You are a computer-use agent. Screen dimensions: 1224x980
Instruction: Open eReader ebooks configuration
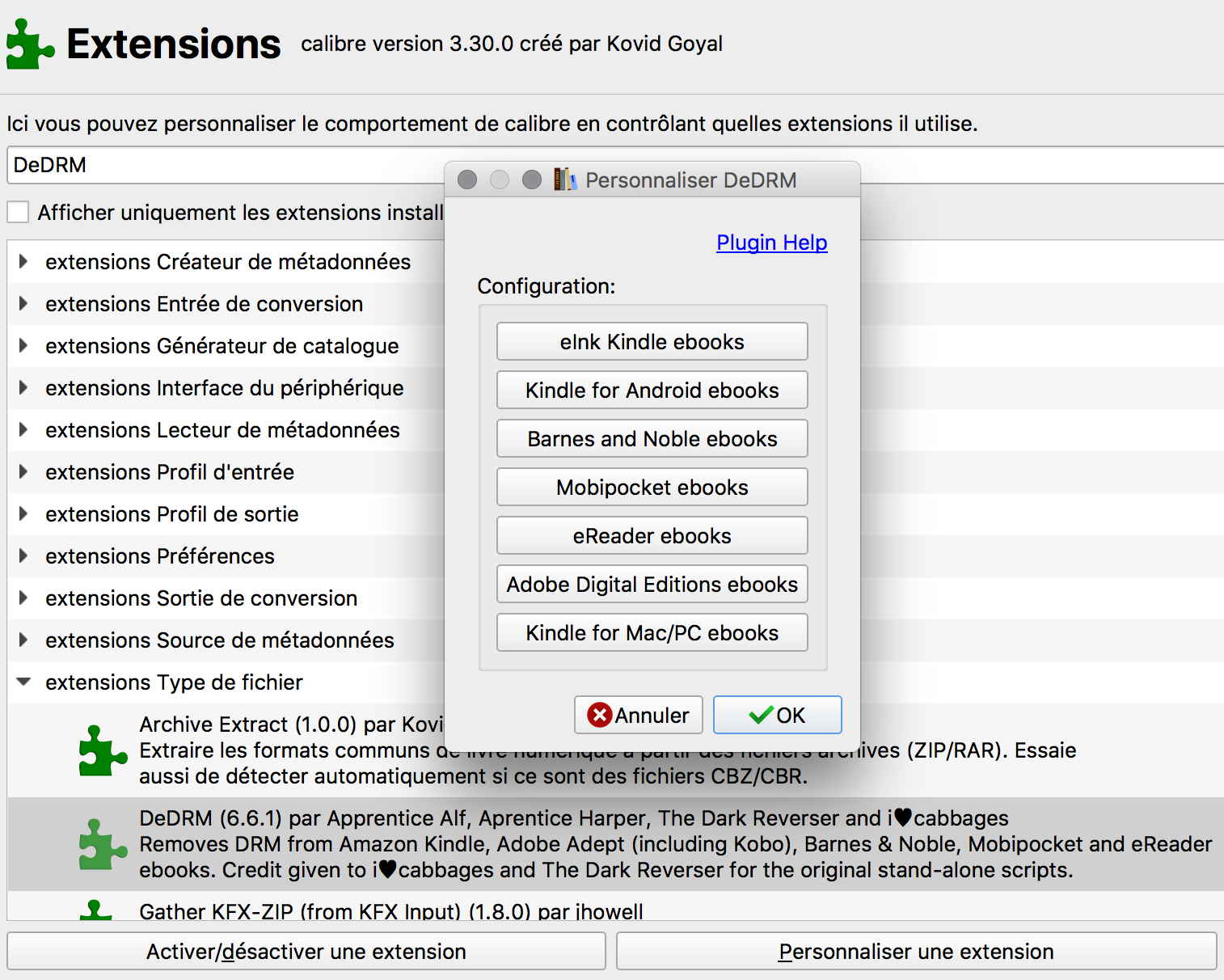pos(652,535)
